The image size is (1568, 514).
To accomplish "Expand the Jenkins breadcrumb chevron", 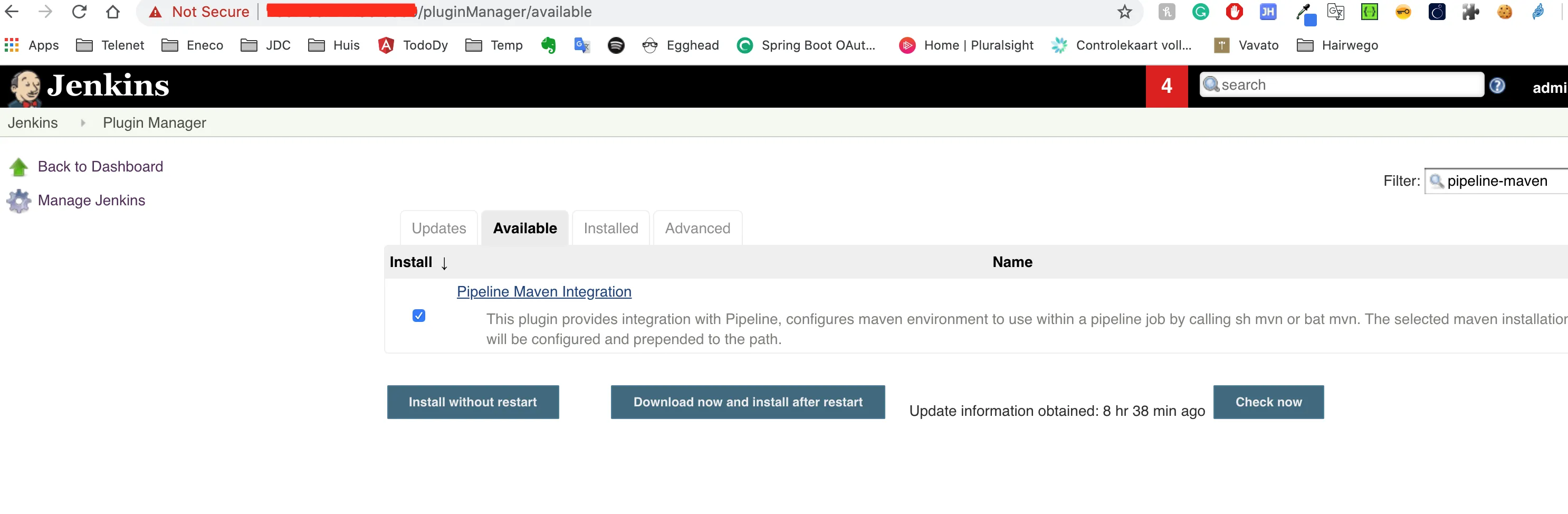I will tap(83, 123).
